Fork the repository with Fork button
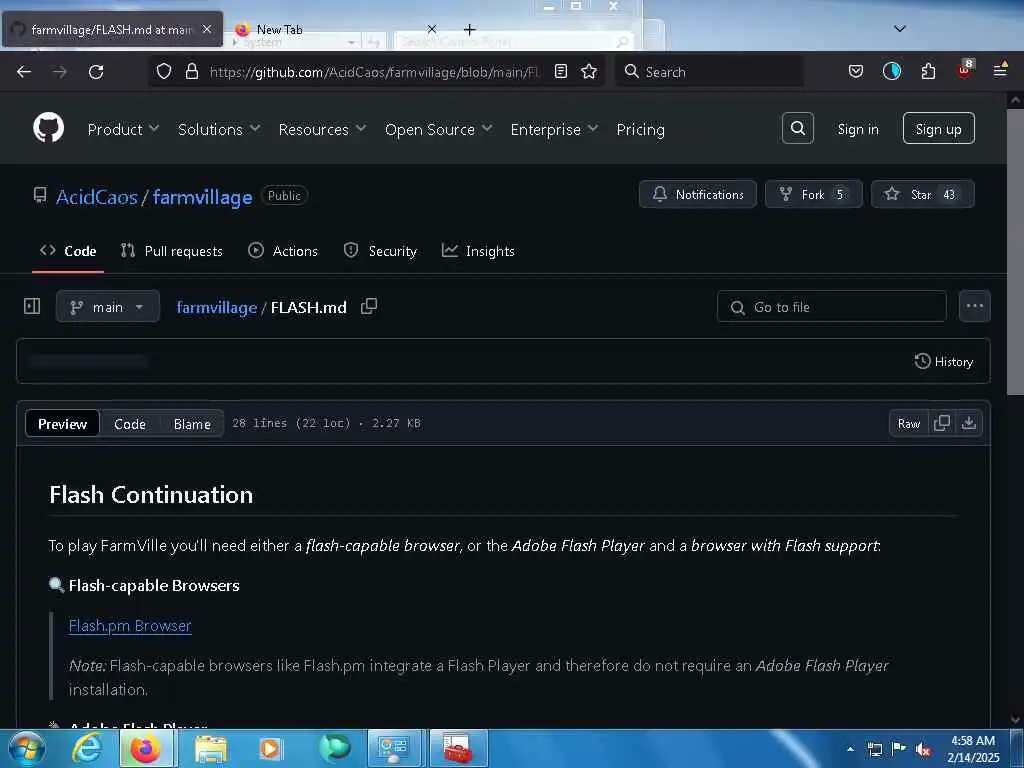The width and height of the screenshot is (1024, 768). pos(814,194)
